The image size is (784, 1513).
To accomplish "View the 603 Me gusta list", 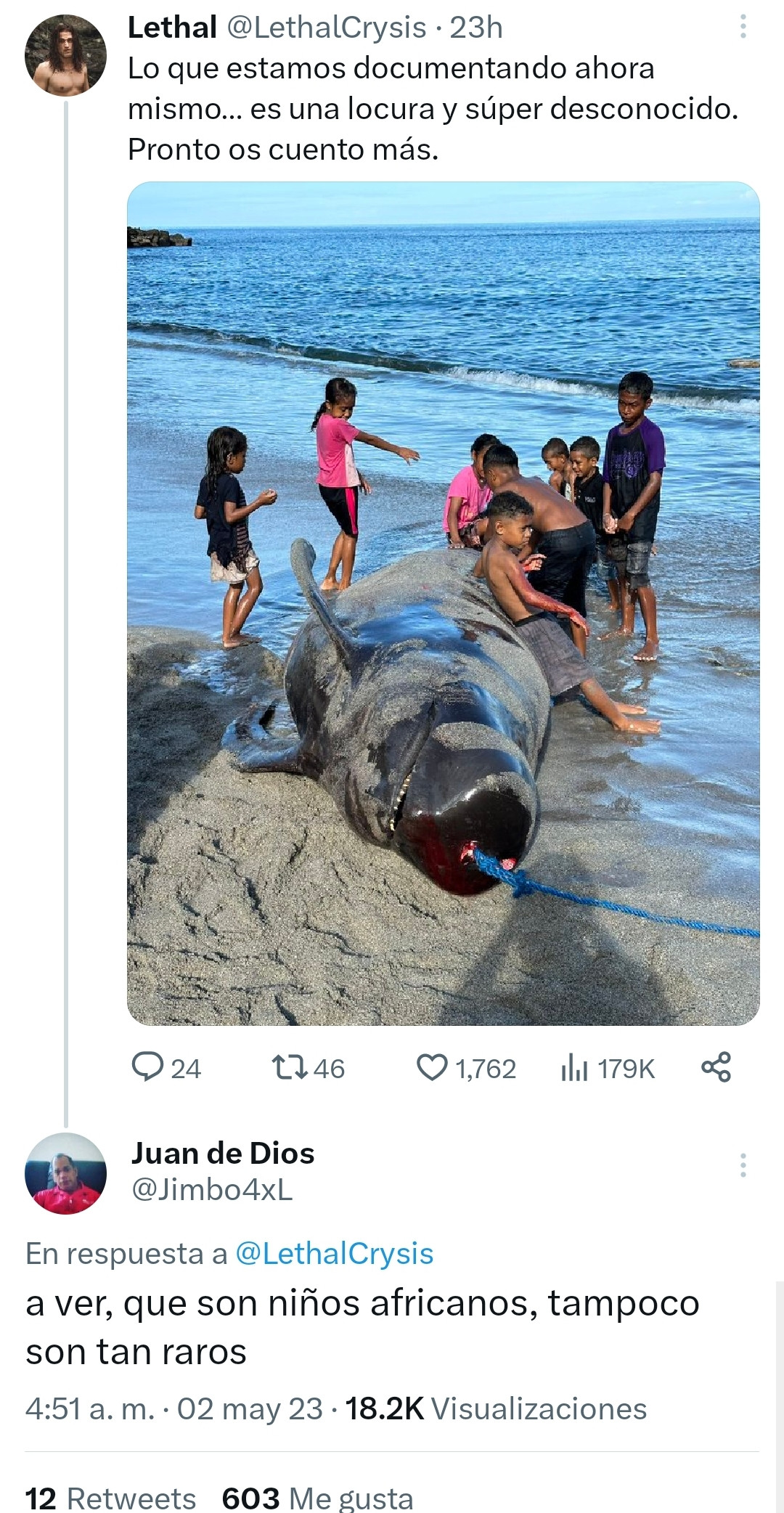I will (317, 1497).
